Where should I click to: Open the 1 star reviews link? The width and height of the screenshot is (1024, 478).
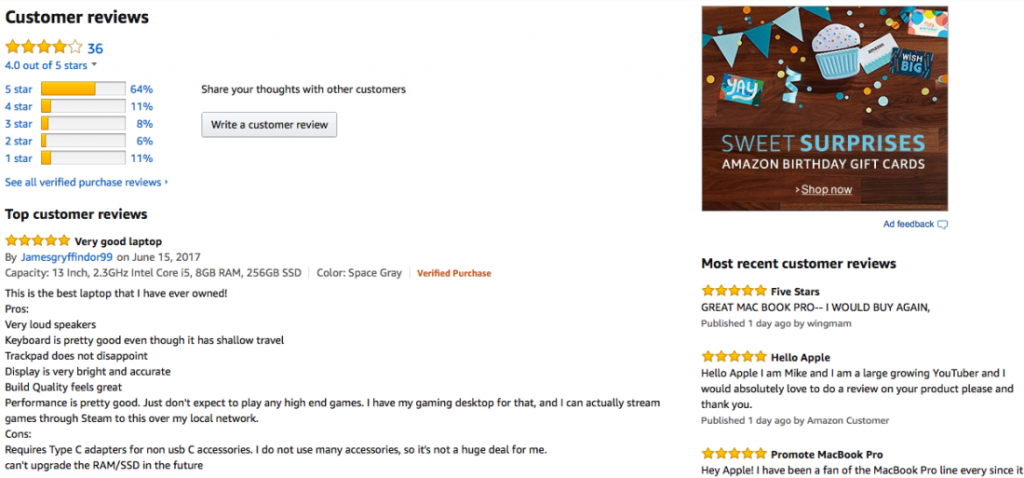(x=18, y=158)
